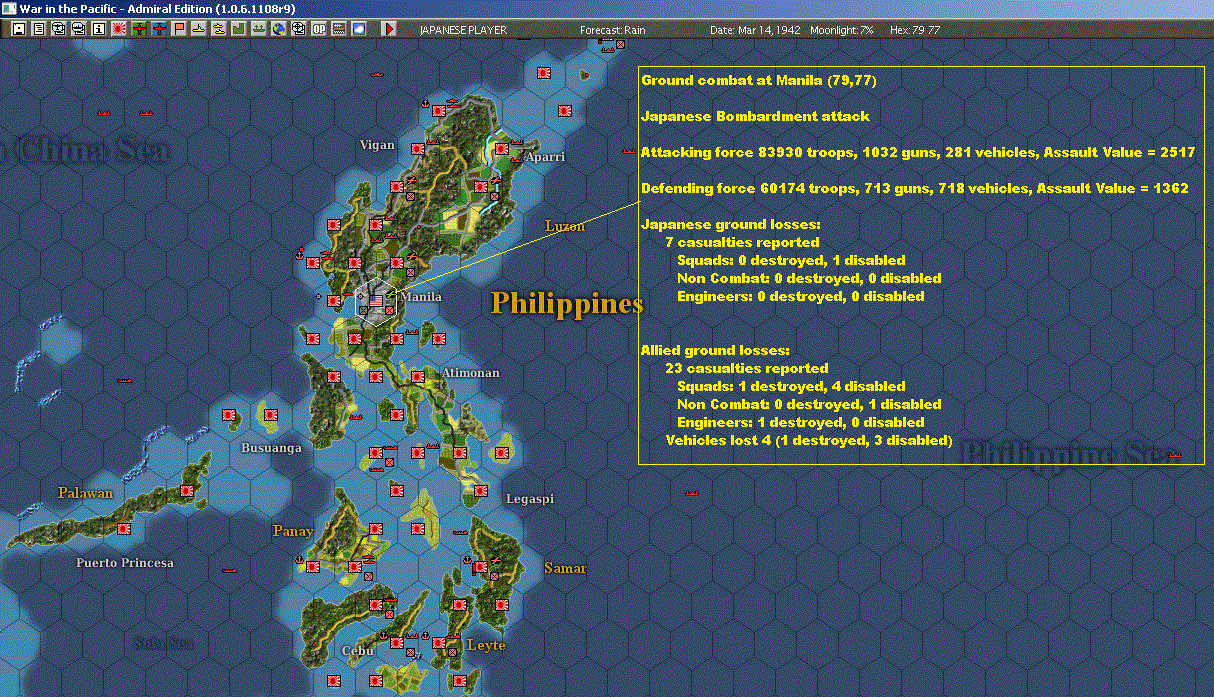
Task: Open the globe strategic map icon
Action: [279, 29]
